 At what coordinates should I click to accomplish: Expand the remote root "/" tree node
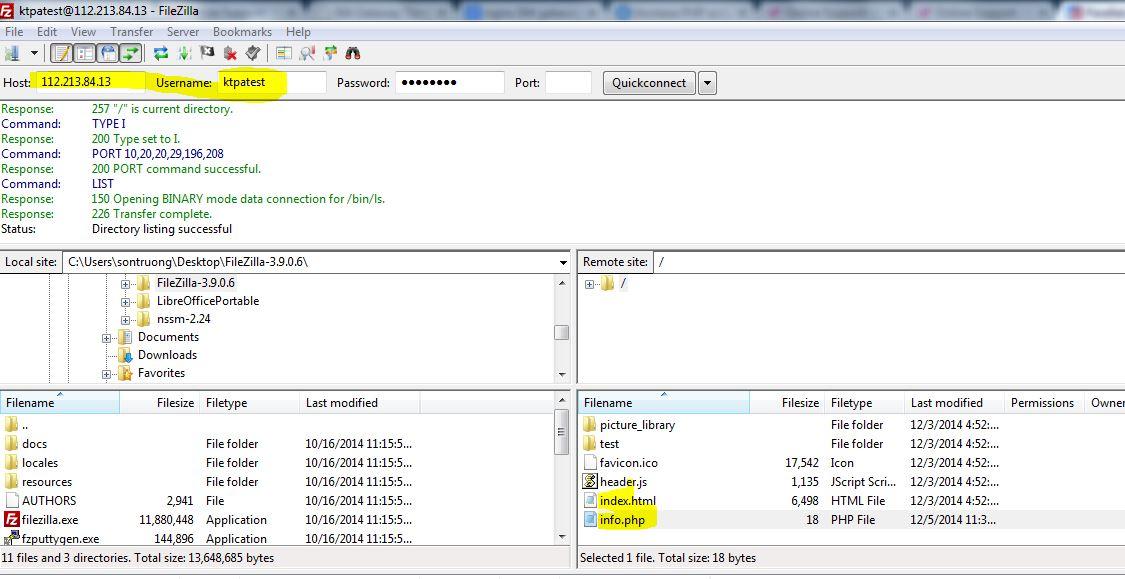pyautogui.click(x=590, y=284)
